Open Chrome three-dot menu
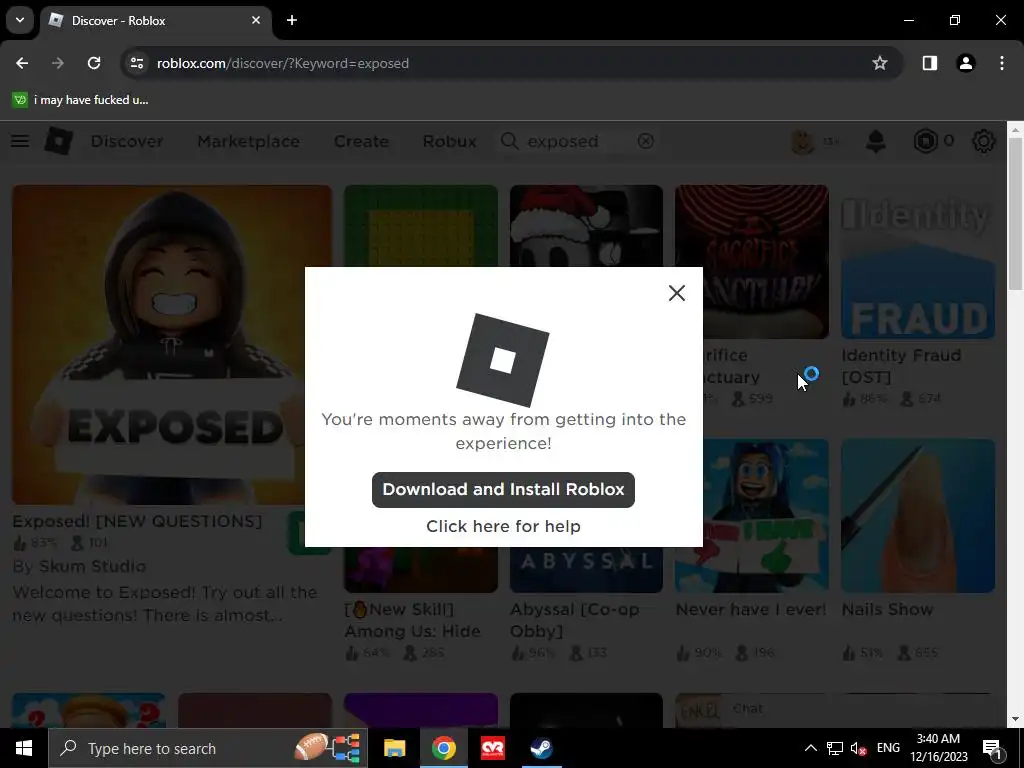 pos(1001,63)
